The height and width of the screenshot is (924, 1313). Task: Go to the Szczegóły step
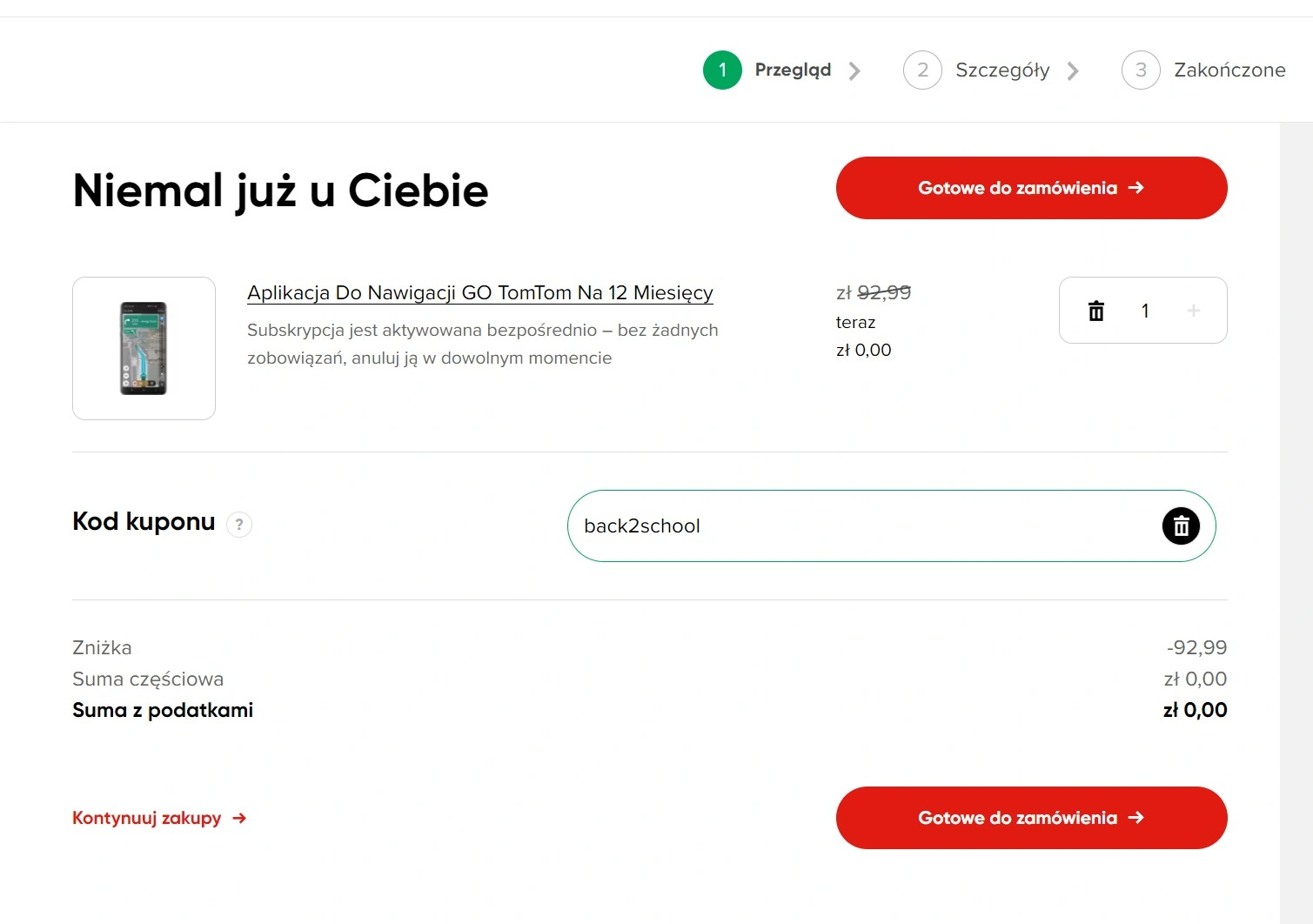(x=1002, y=70)
